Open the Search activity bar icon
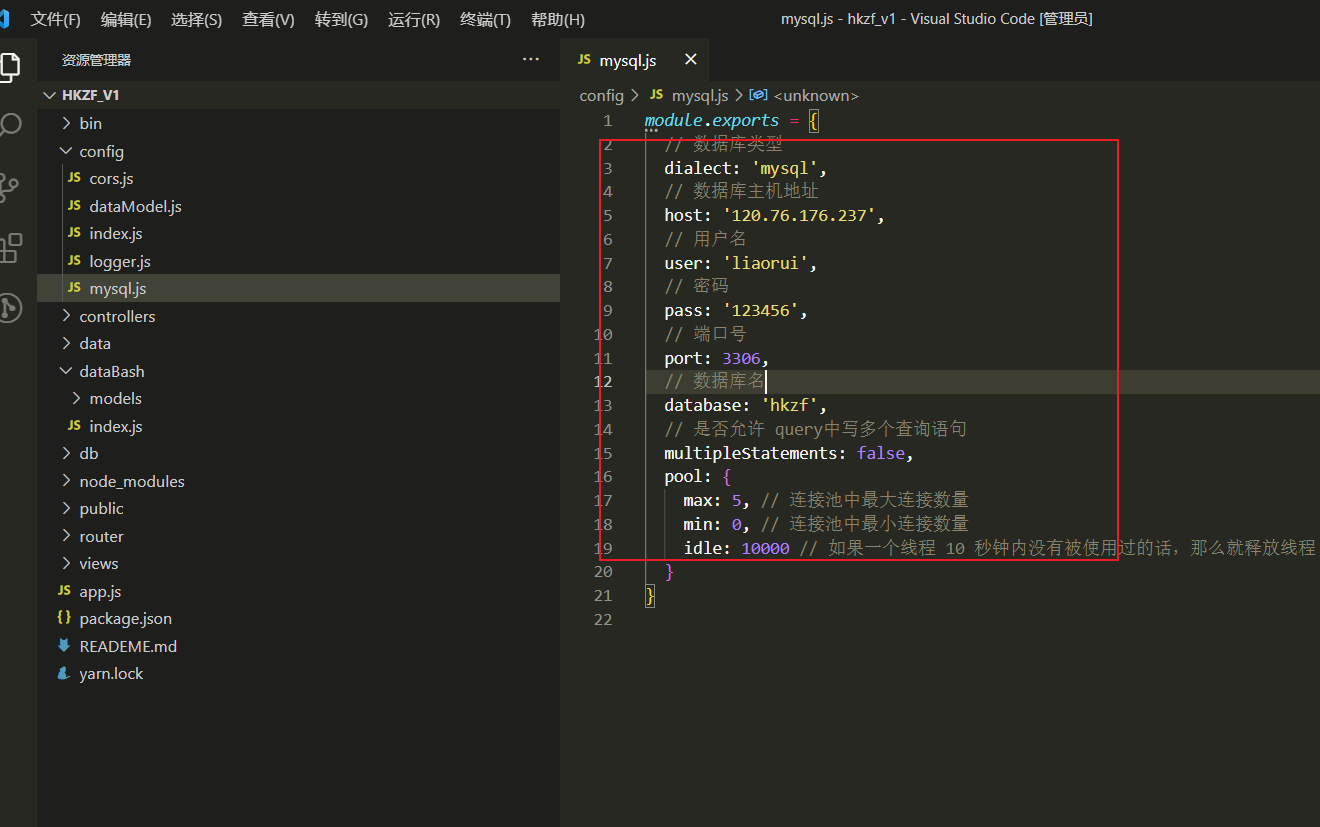Image resolution: width=1320 pixels, height=827 pixels. [9, 125]
